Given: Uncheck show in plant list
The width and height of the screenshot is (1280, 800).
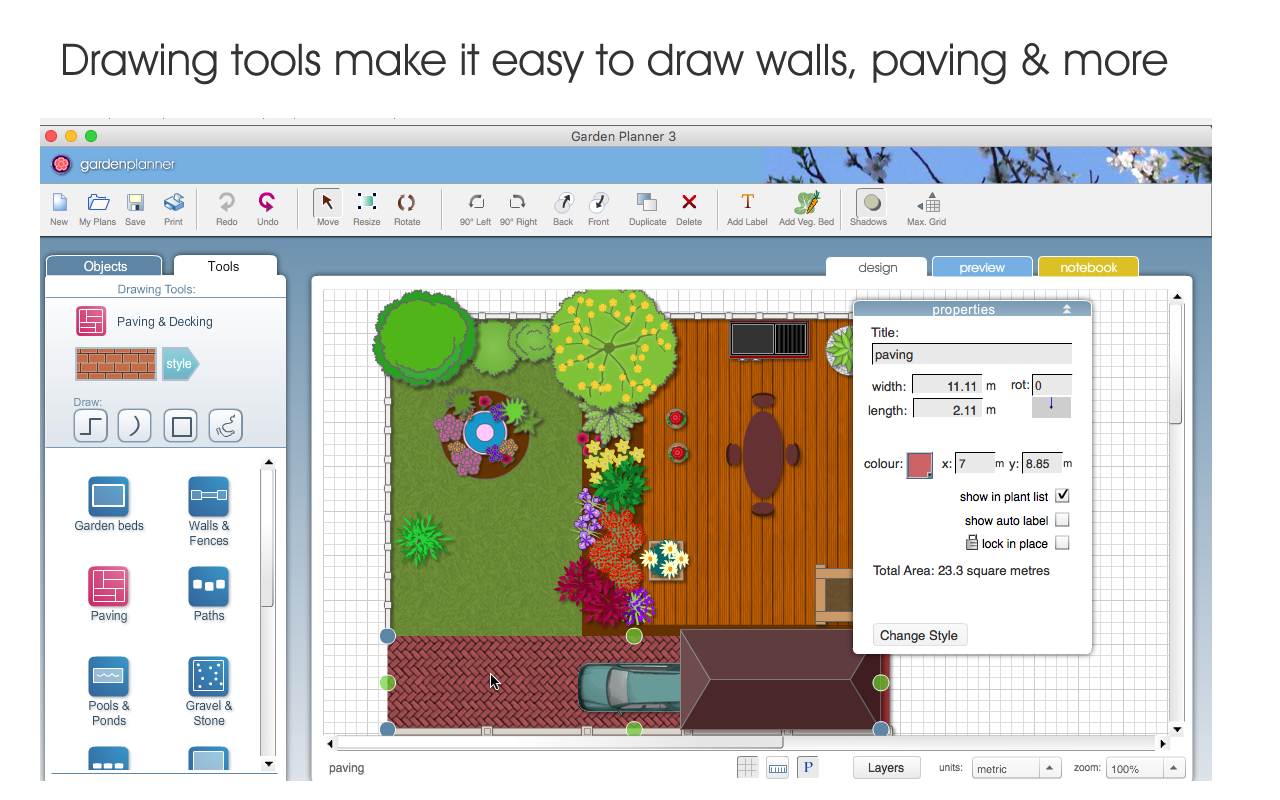Looking at the screenshot, I should point(1063,496).
